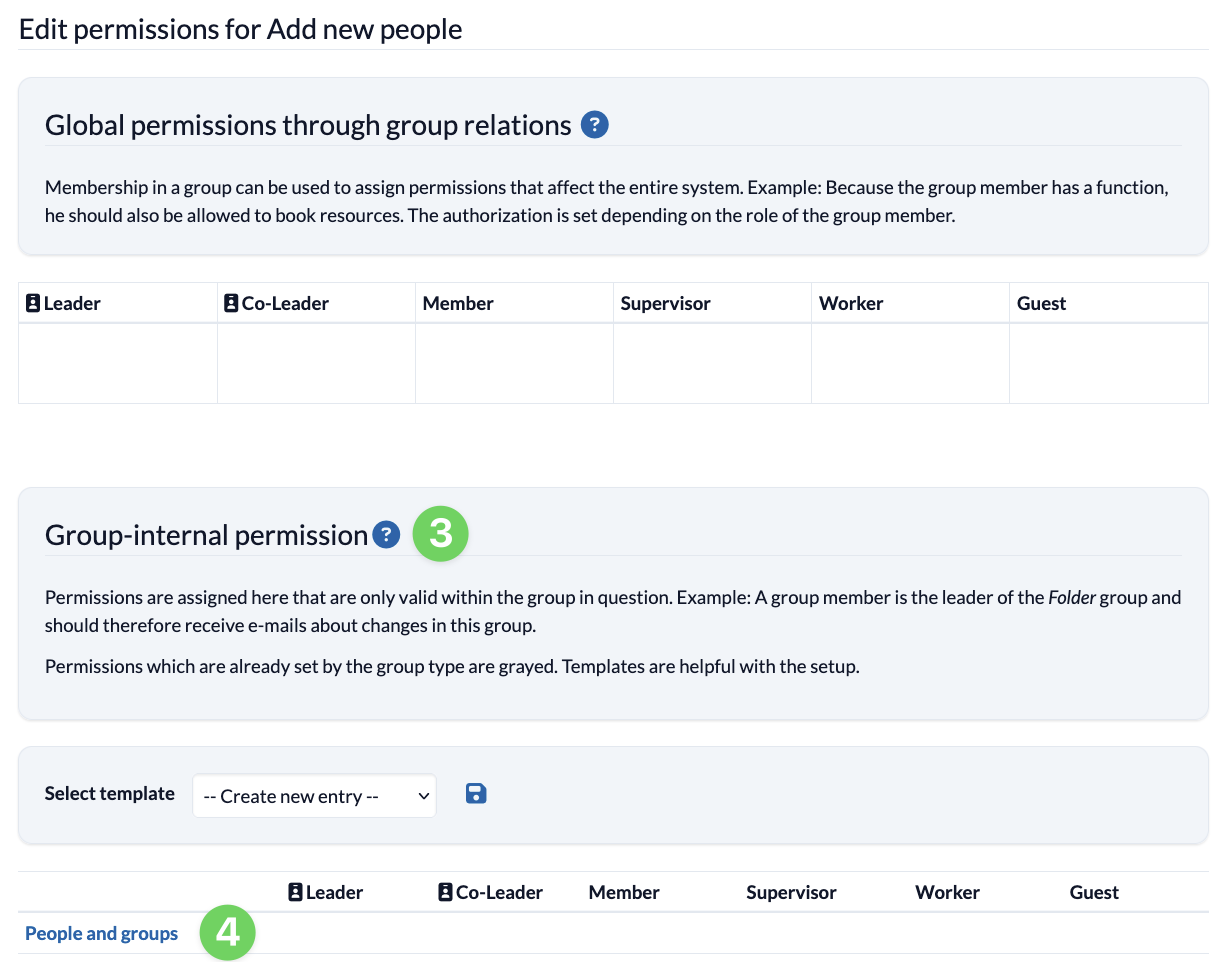Click the empty Supervisor cell in upper table
The width and height of the screenshot is (1224, 962).
(x=712, y=363)
